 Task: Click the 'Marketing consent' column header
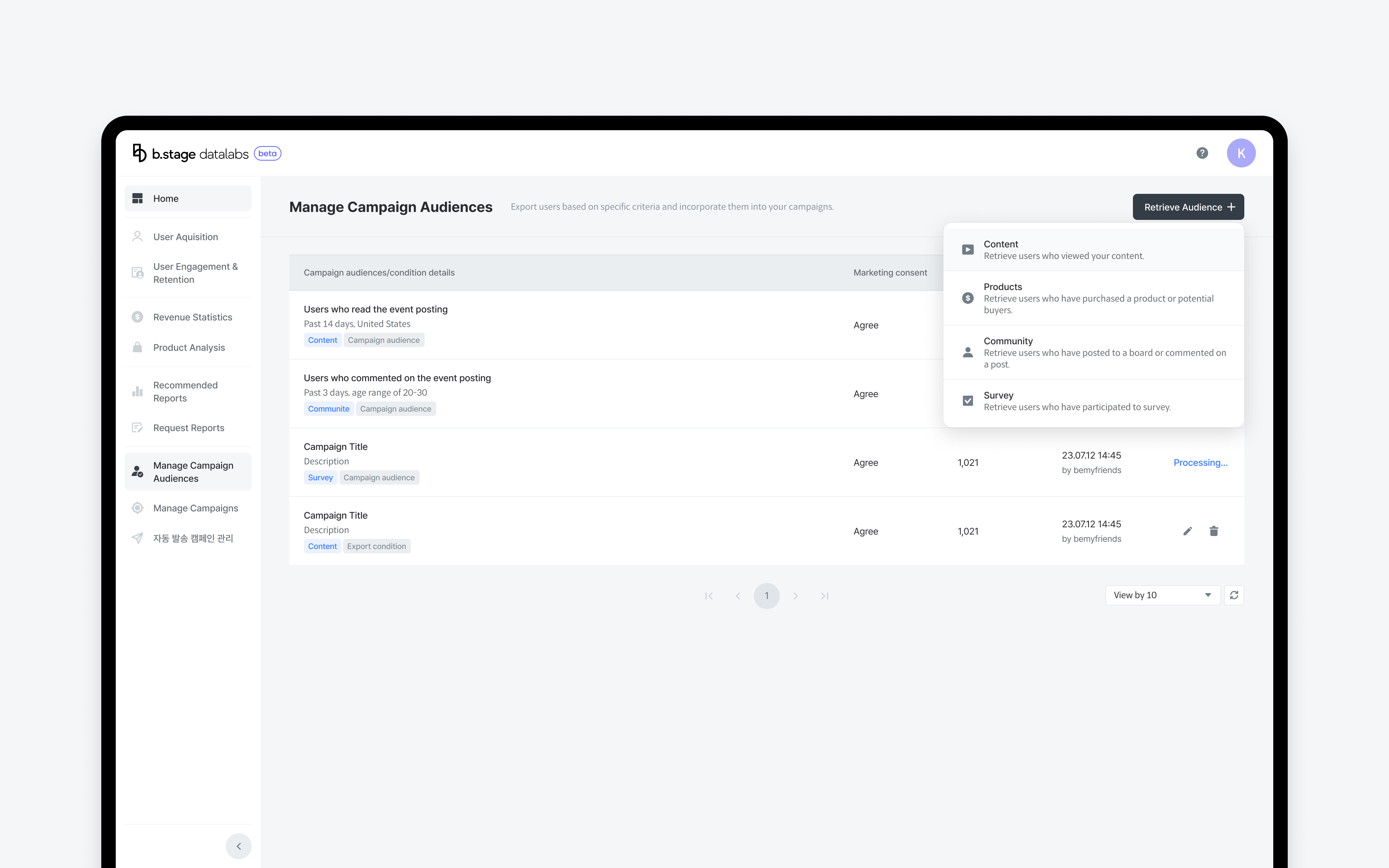890,273
